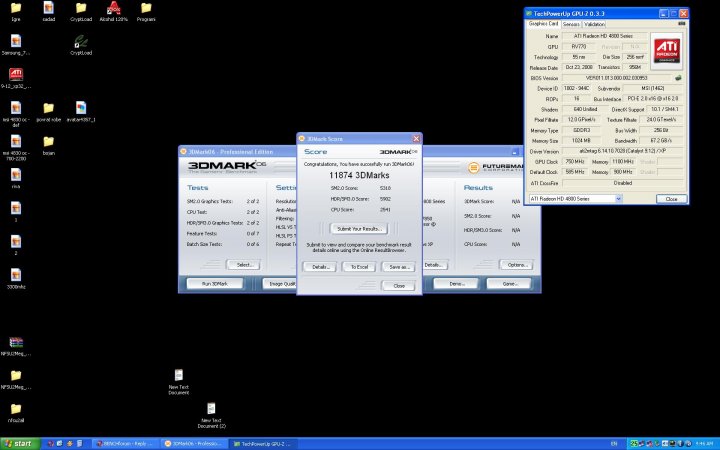Click the Game button in 3DMark06

pos(509,283)
